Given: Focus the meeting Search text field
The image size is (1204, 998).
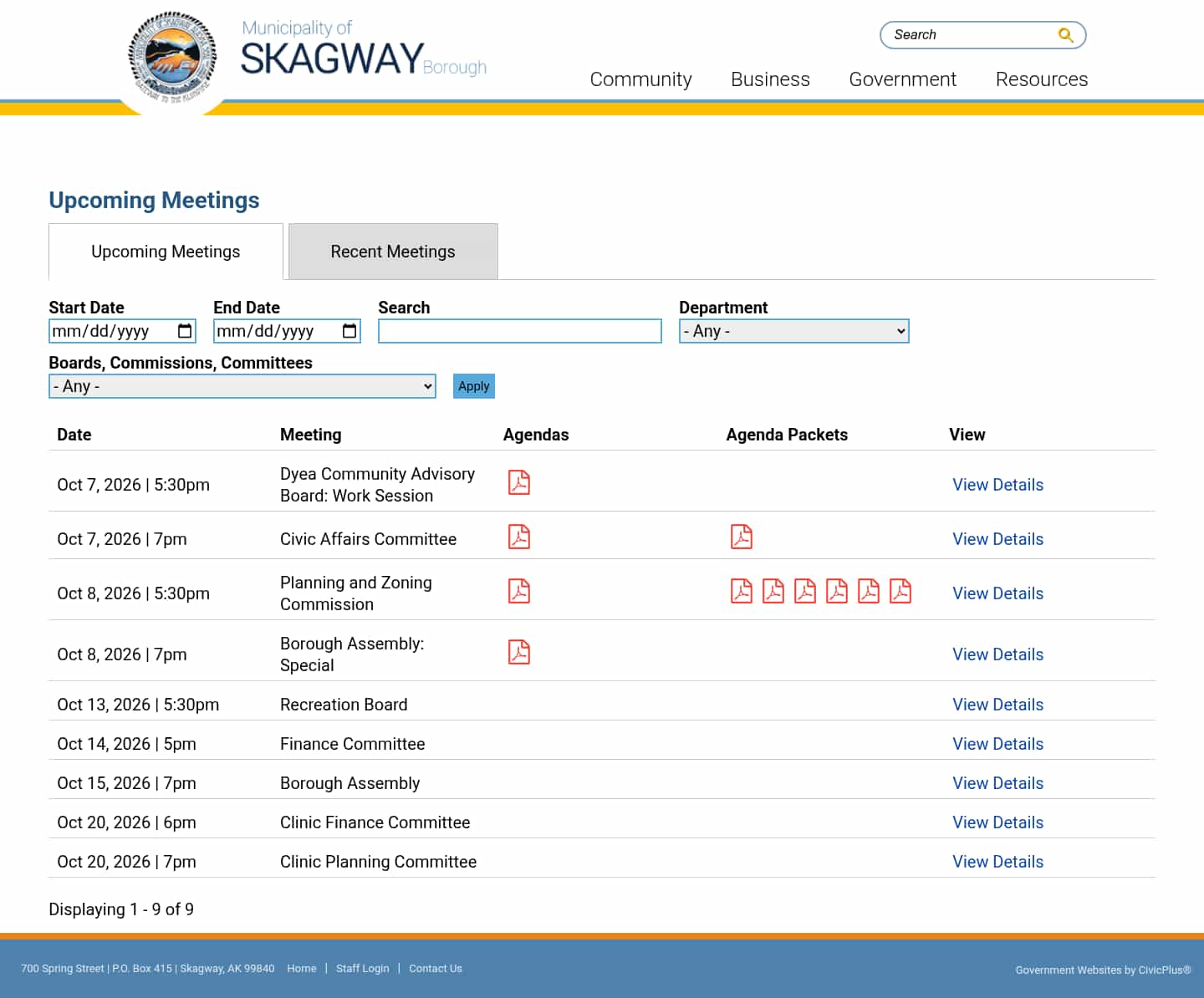Looking at the screenshot, I should click(520, 331).
